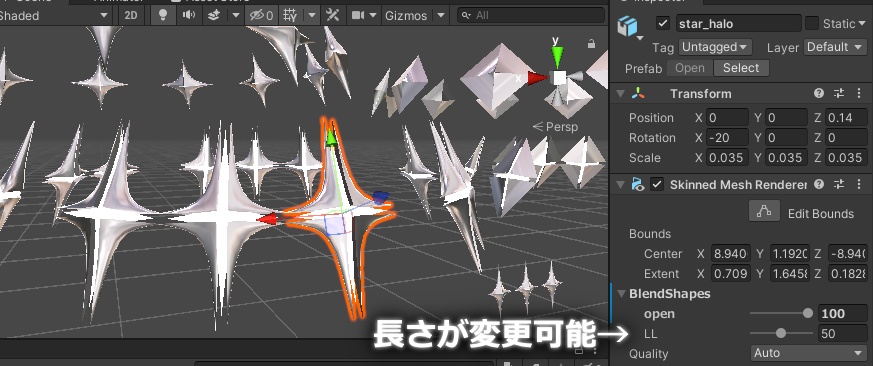Edit Position X field
Screen dimensions: 873x366
coord(727,118)
